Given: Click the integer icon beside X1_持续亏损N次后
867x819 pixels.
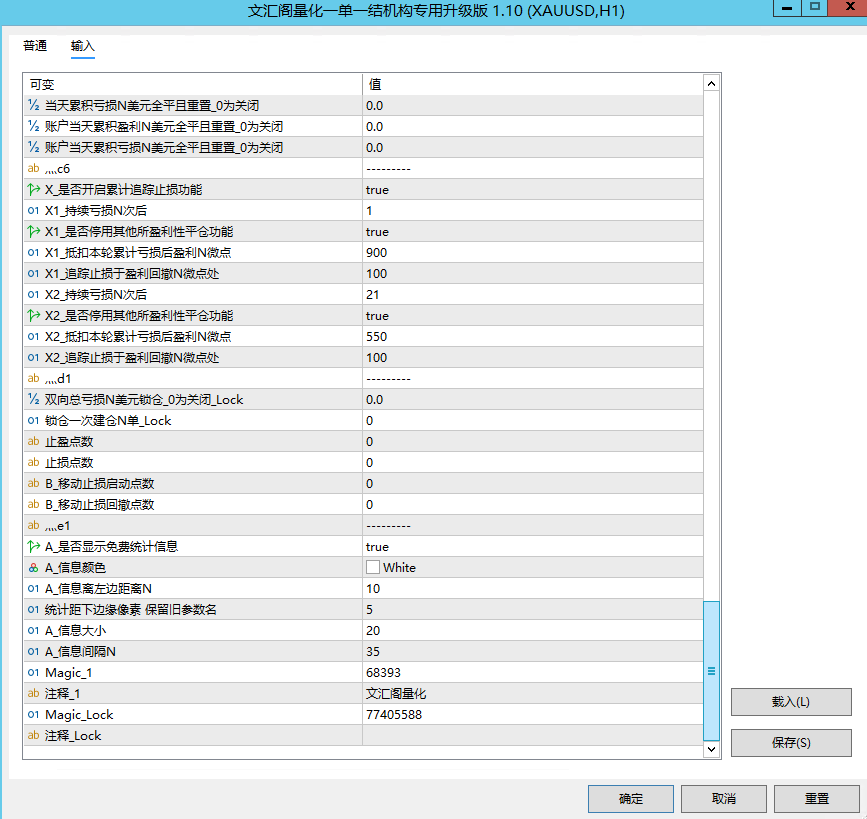Looking at the screenshot, I should click(x=34, y=211).
